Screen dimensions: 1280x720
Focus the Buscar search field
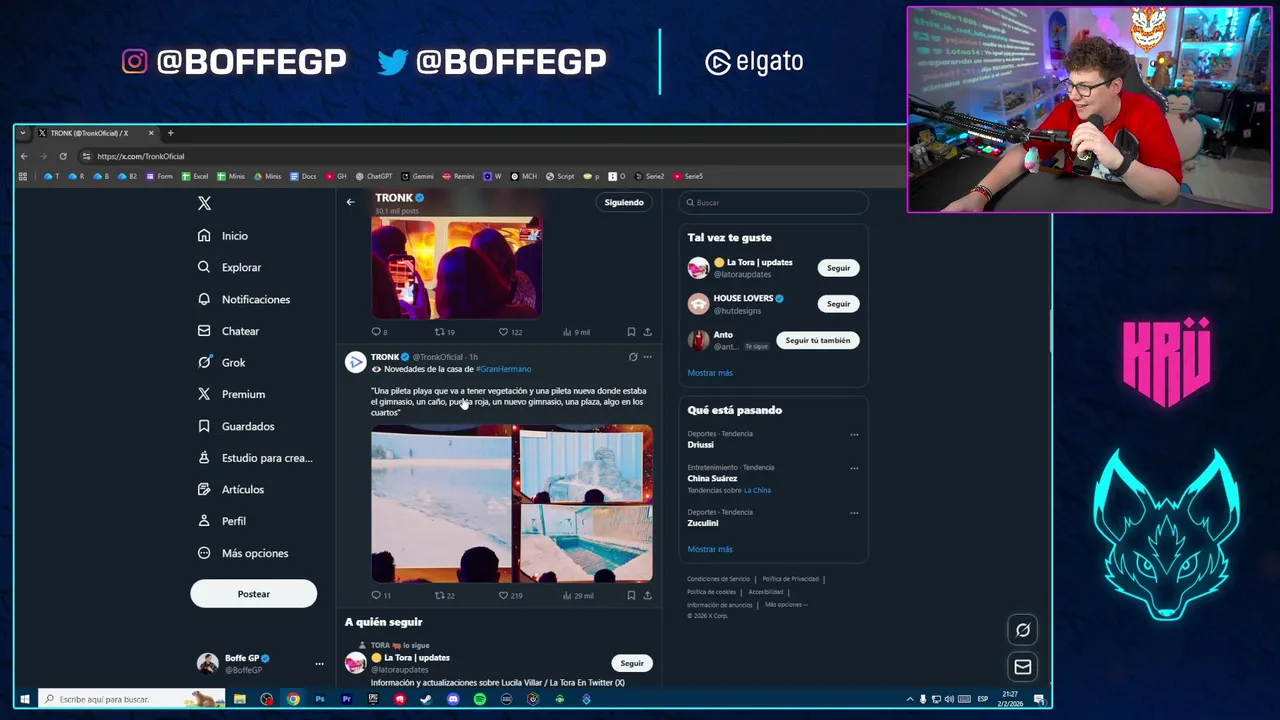(773, 202)
